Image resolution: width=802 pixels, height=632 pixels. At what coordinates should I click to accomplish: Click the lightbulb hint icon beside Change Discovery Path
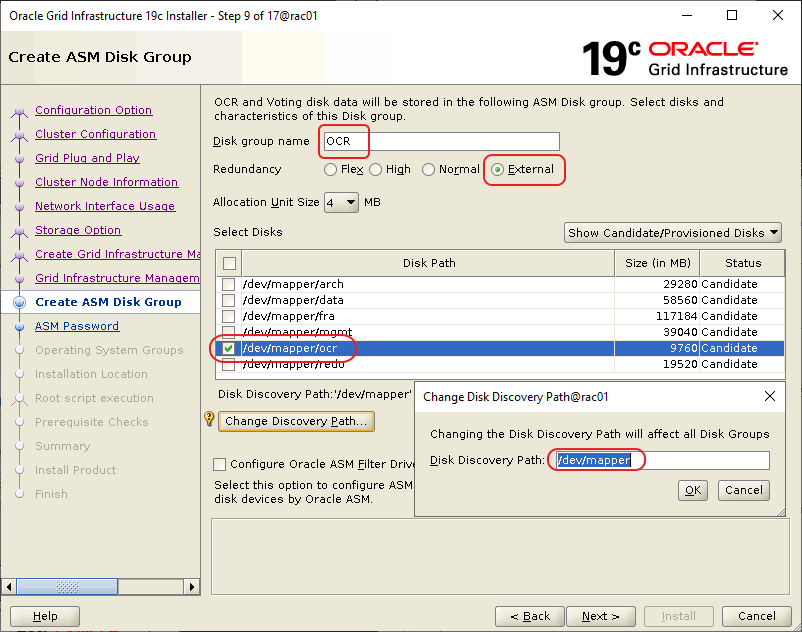pyautogui.click(x=209, y=418)
